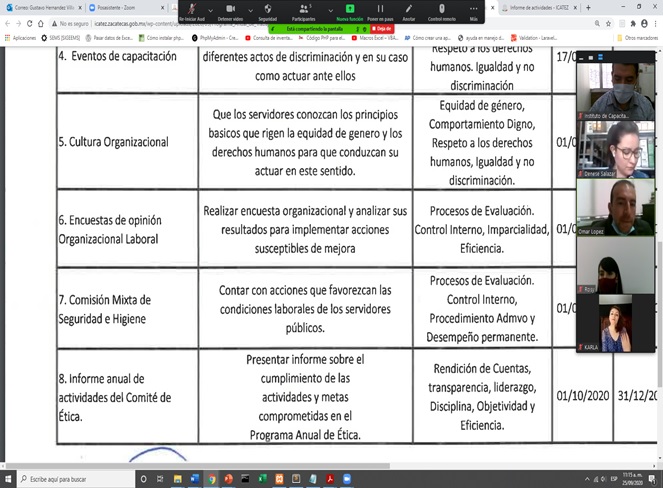Screen dimensions: 663x488
Task: Select KARLA video thumbnail
Action: point(616,323)
